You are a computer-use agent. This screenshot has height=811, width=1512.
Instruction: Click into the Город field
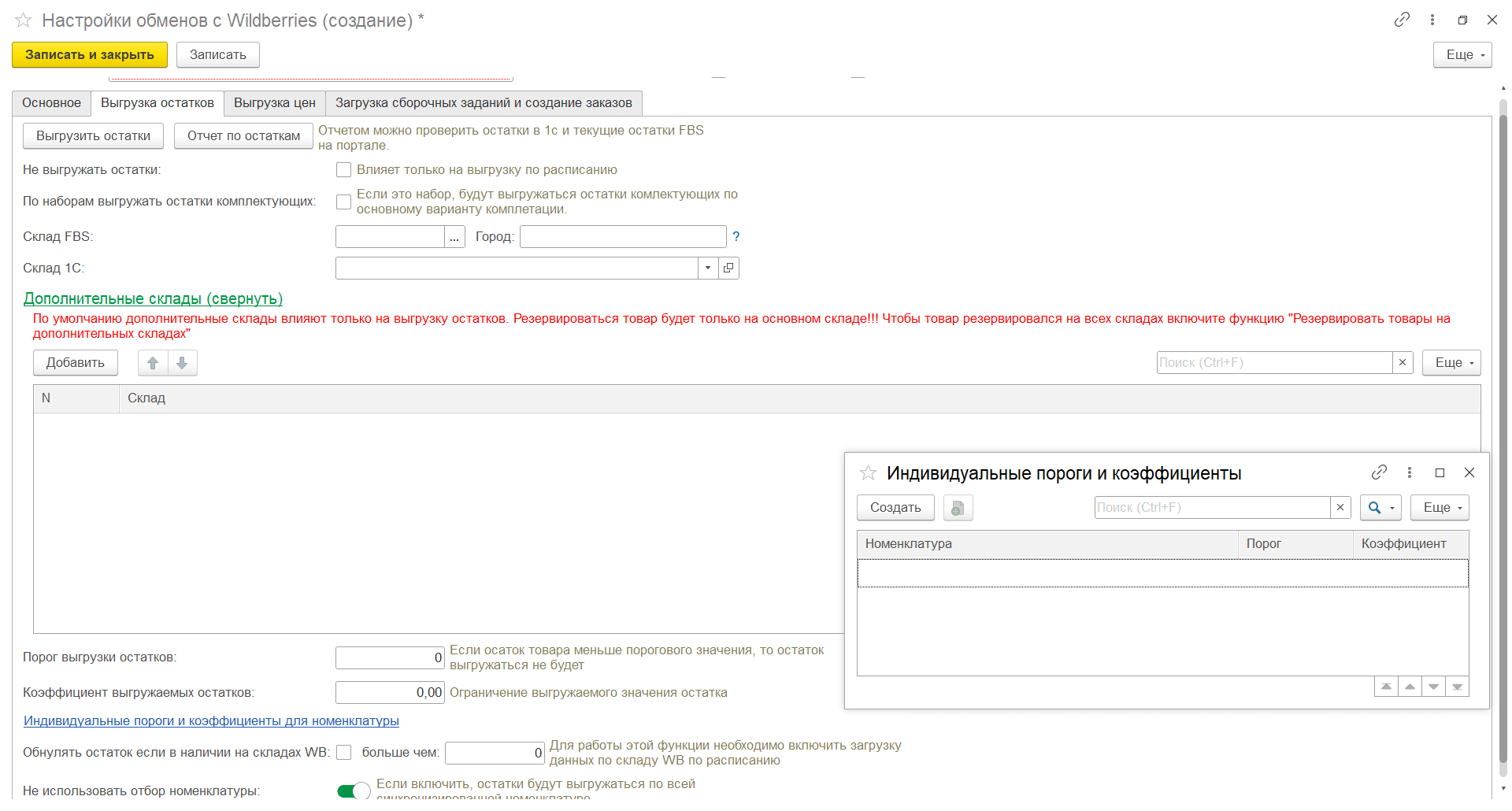tap(623, 237)
